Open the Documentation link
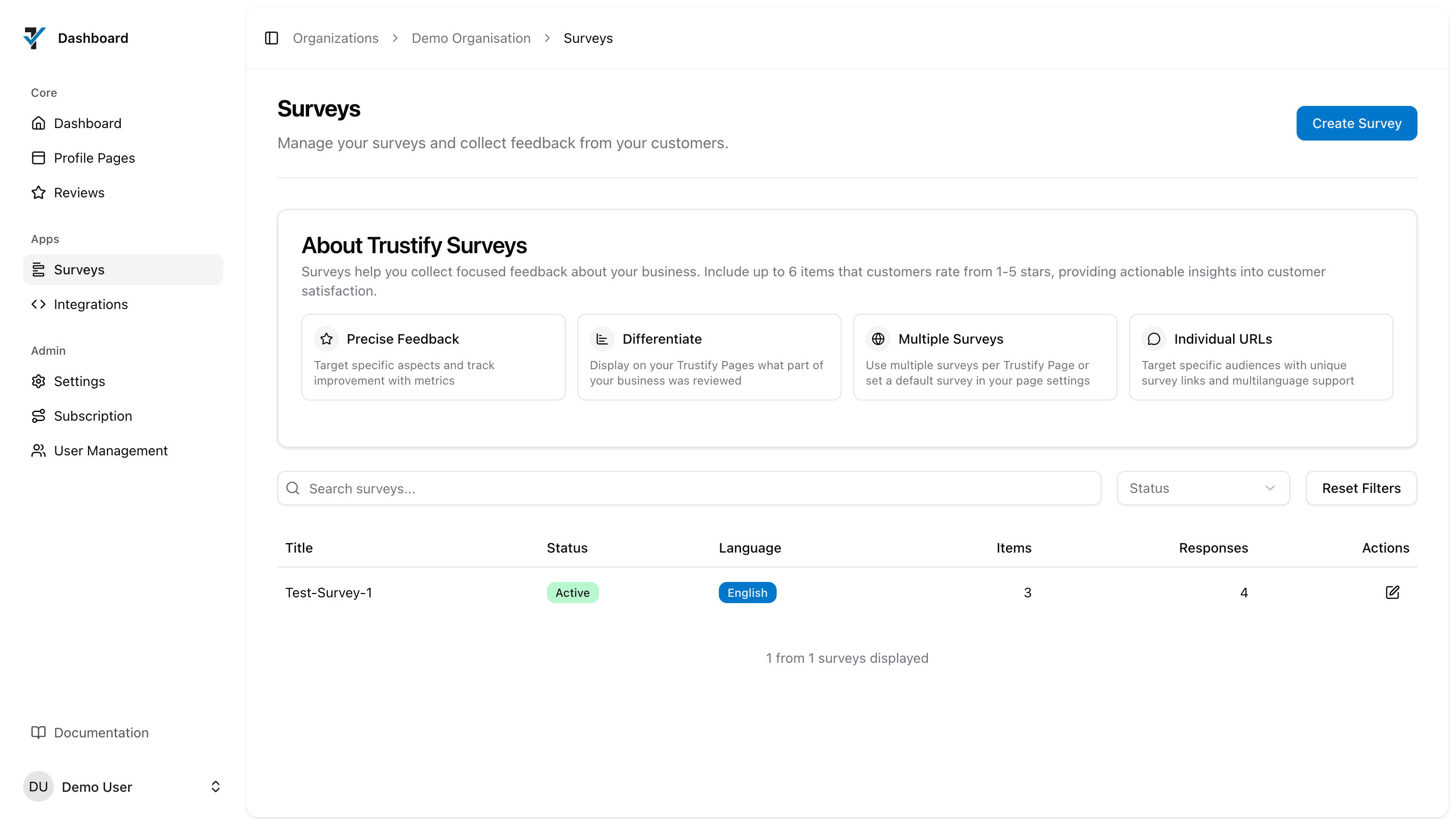 pos(101,732)
